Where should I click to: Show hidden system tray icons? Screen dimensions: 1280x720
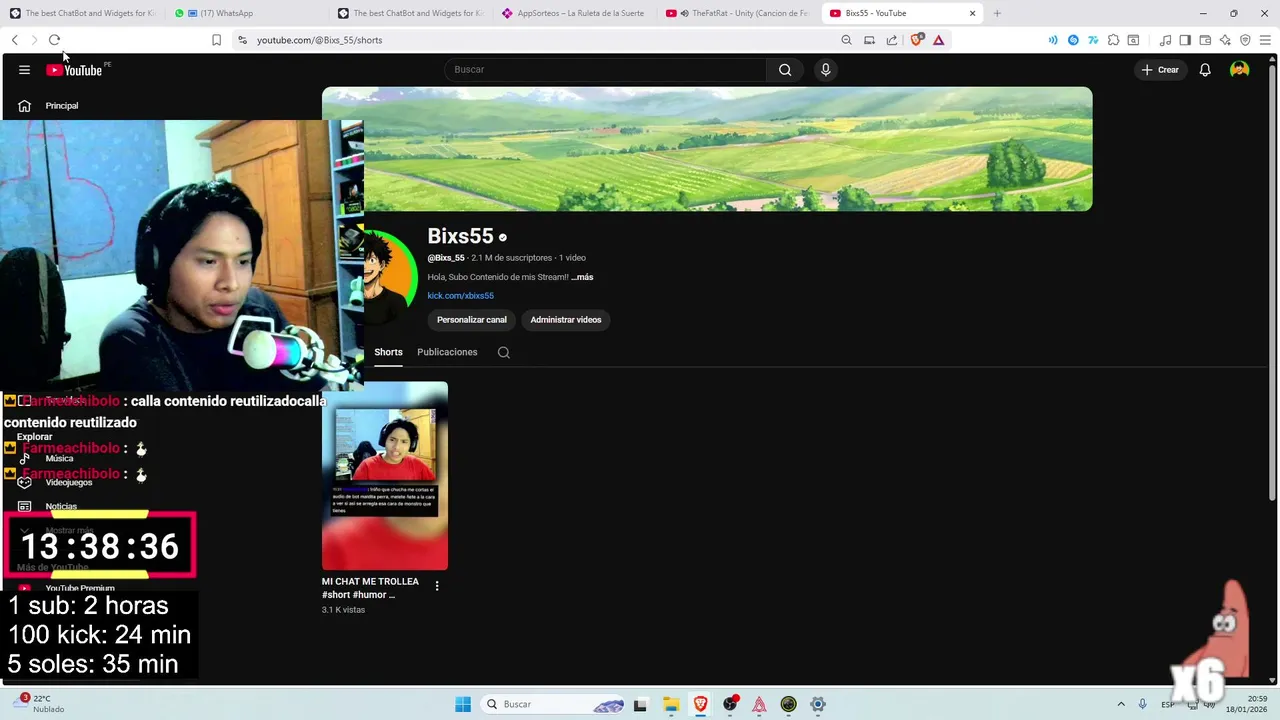pyautogui.click(x=1121, y=704)
